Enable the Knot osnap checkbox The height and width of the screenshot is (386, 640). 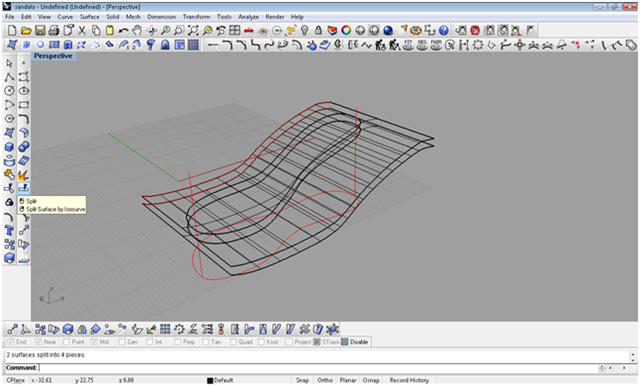point(261,342)
